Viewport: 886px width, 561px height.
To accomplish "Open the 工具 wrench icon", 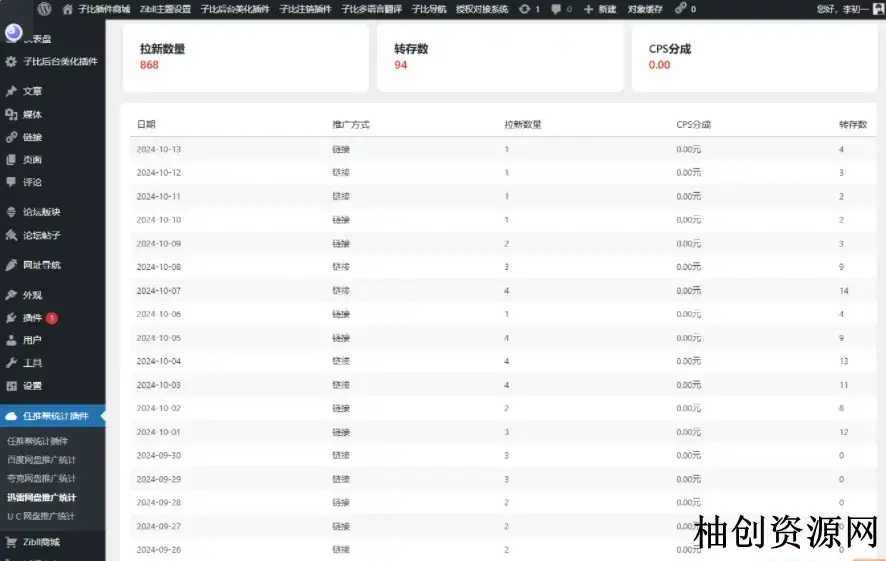I will click(12, 363).
